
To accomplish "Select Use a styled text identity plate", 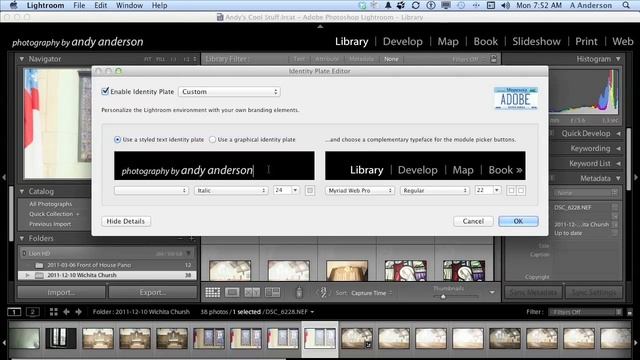I will (x=118, y=140).
